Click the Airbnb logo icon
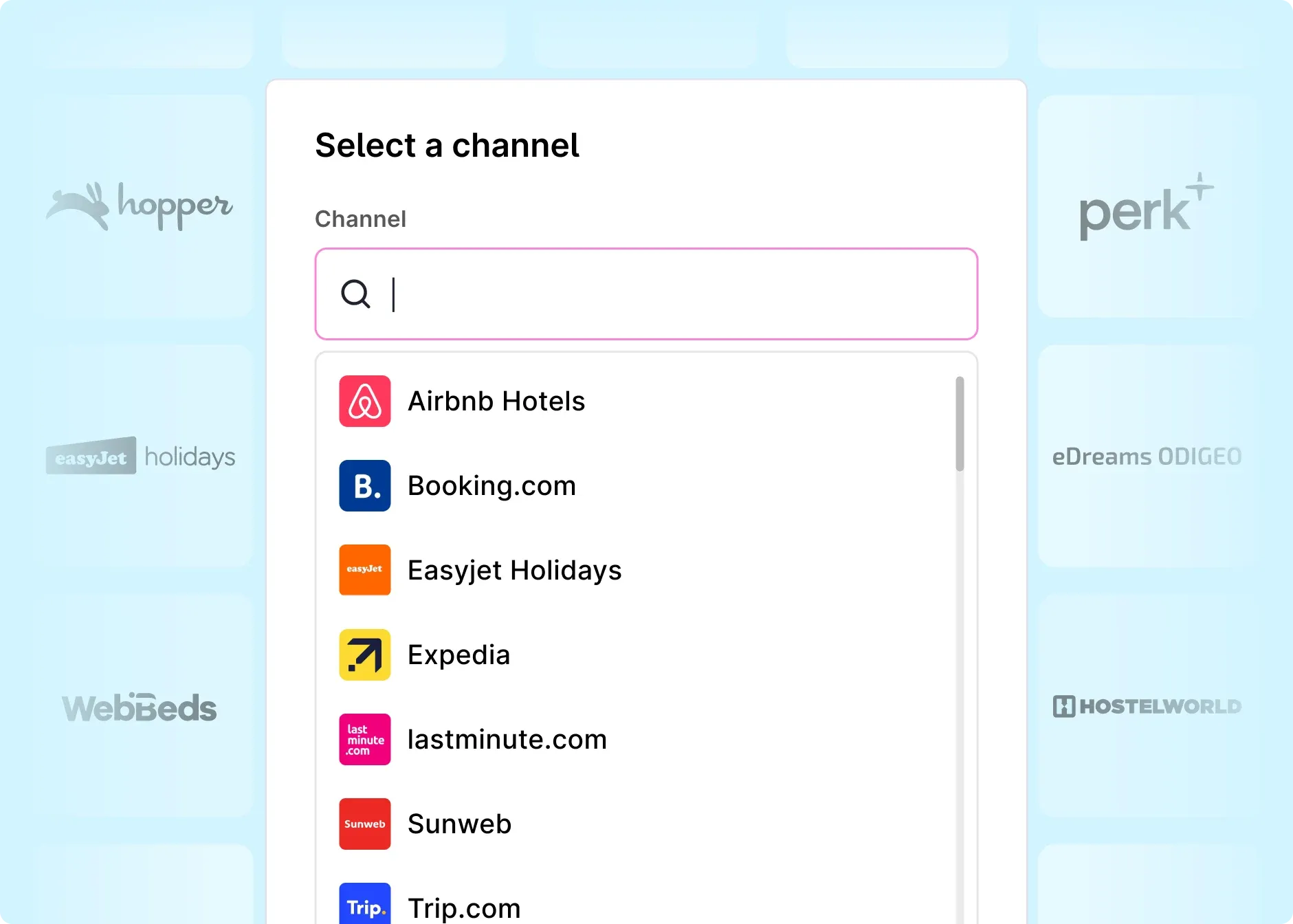This screenshot has width=1293, height=924. point(365,401)
